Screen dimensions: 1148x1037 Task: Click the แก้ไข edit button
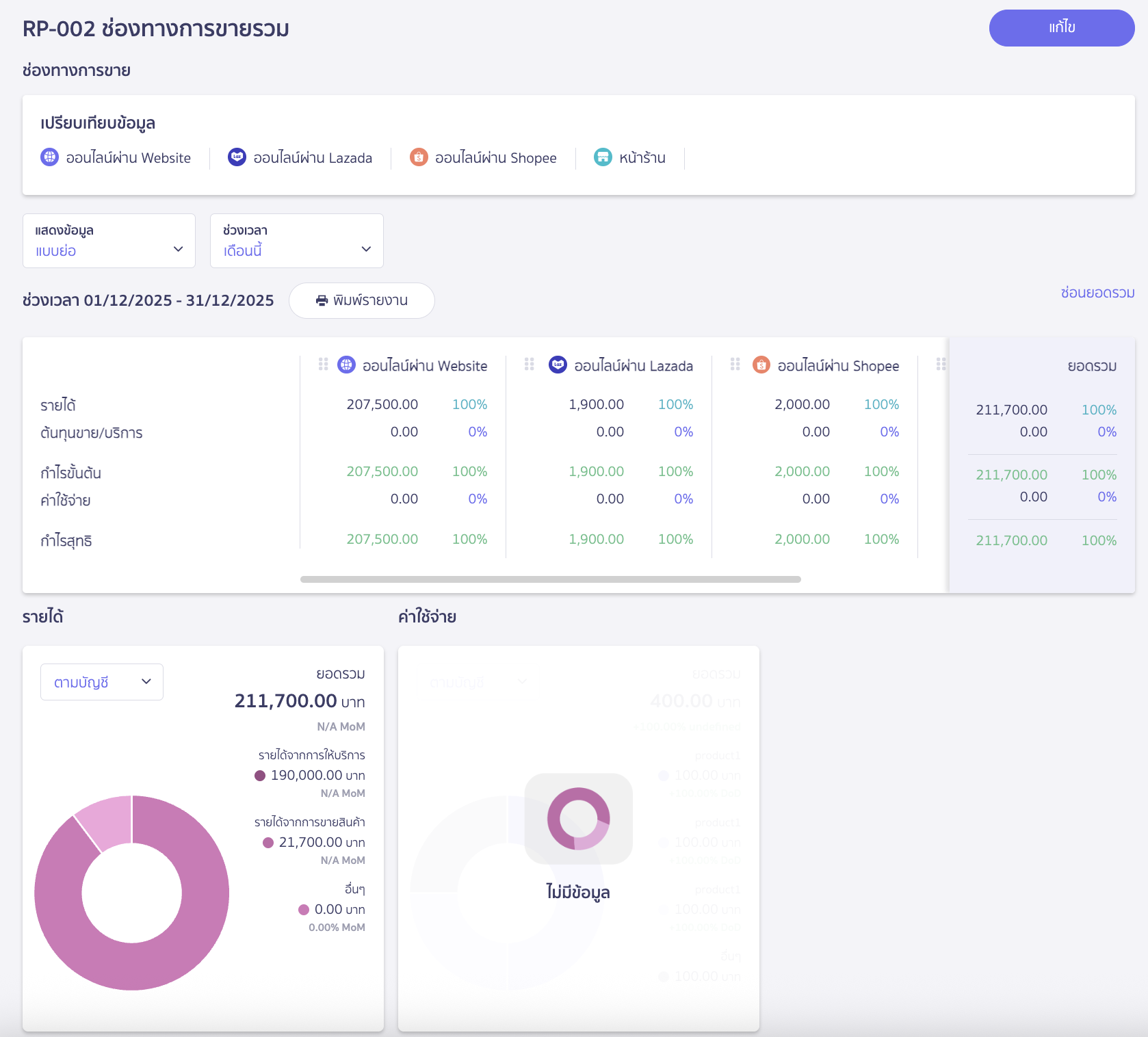(1062, 28)
